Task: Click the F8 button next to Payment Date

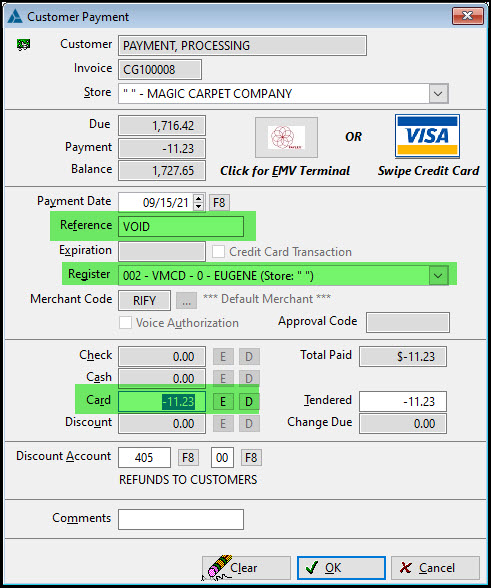Action: tap(219, 203)
